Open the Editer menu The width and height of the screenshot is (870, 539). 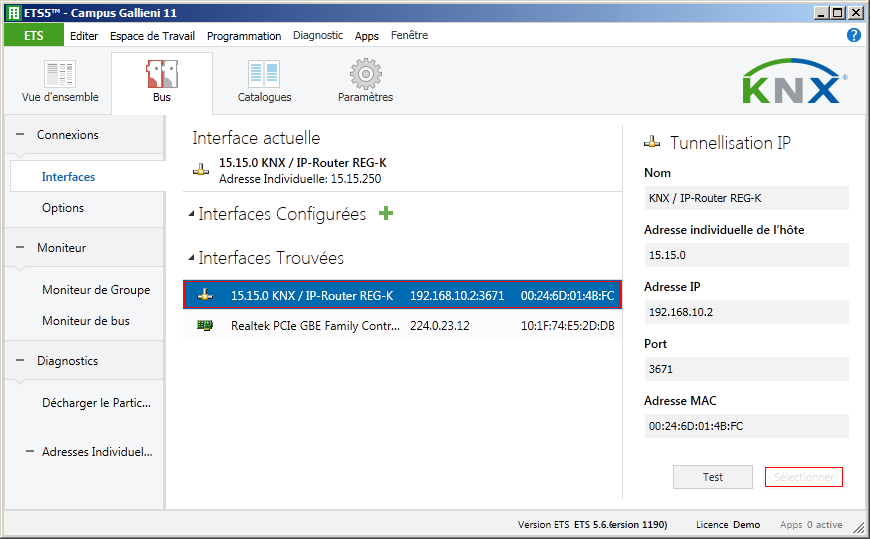coord(84,36)
